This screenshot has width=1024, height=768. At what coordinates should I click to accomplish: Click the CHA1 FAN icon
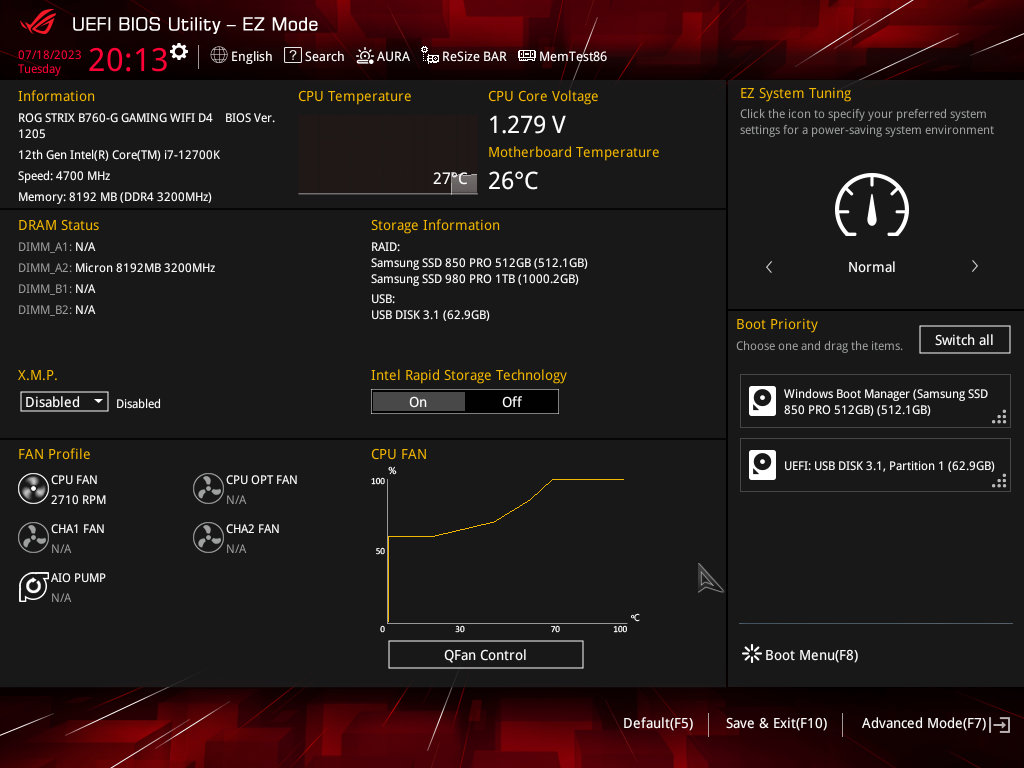(33, 538)
